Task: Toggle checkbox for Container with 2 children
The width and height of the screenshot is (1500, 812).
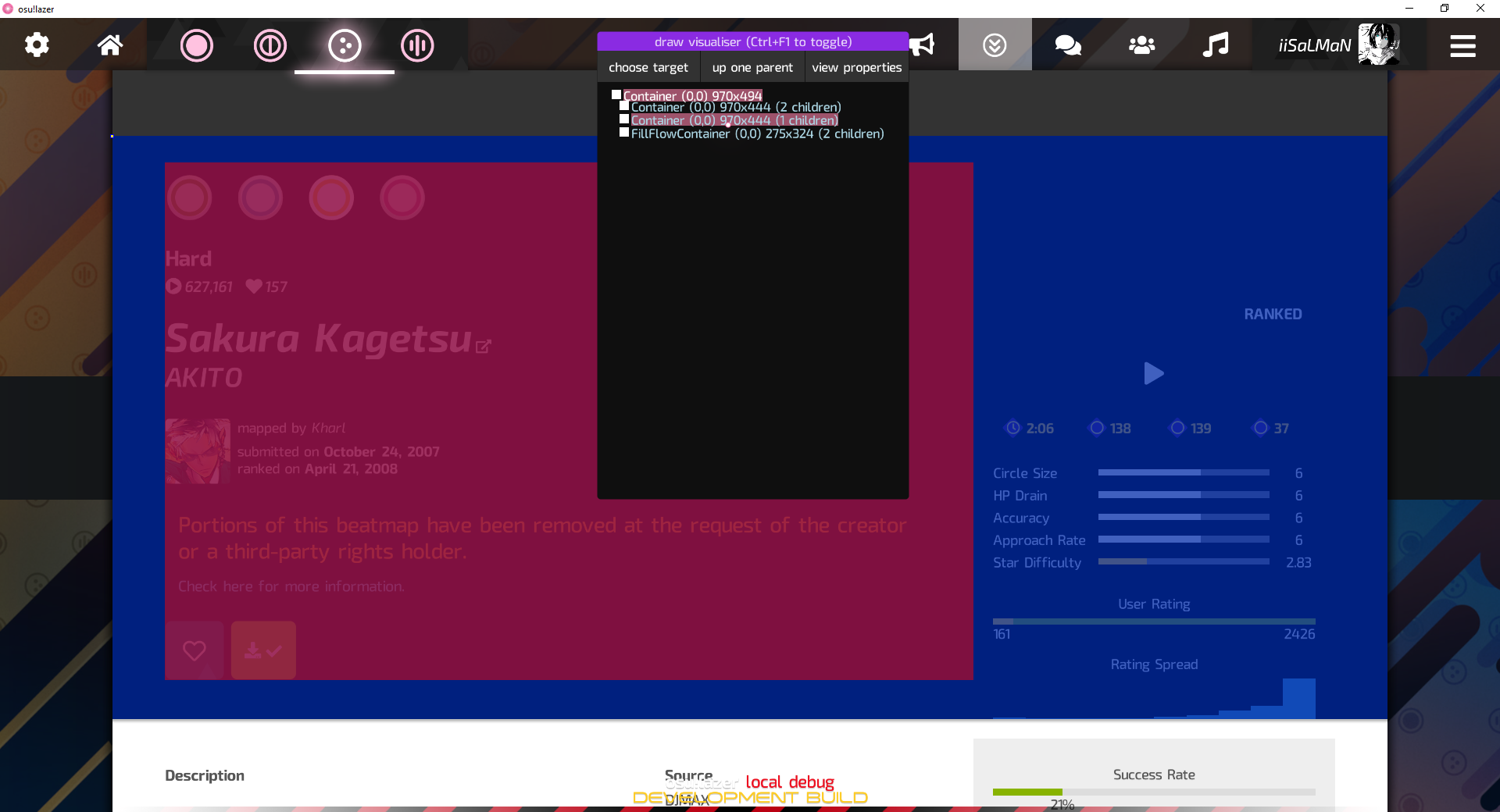Action: tap(624, 106)
